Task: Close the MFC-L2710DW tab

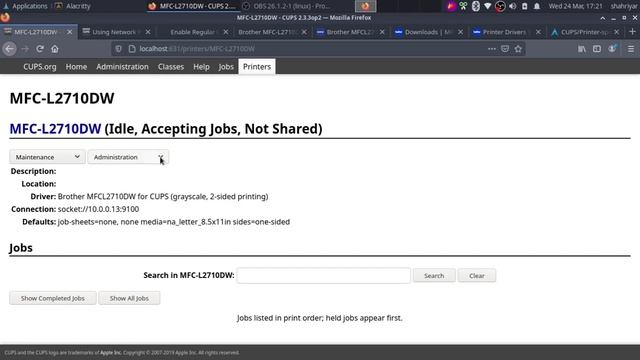Action: [x=70, y=32]
